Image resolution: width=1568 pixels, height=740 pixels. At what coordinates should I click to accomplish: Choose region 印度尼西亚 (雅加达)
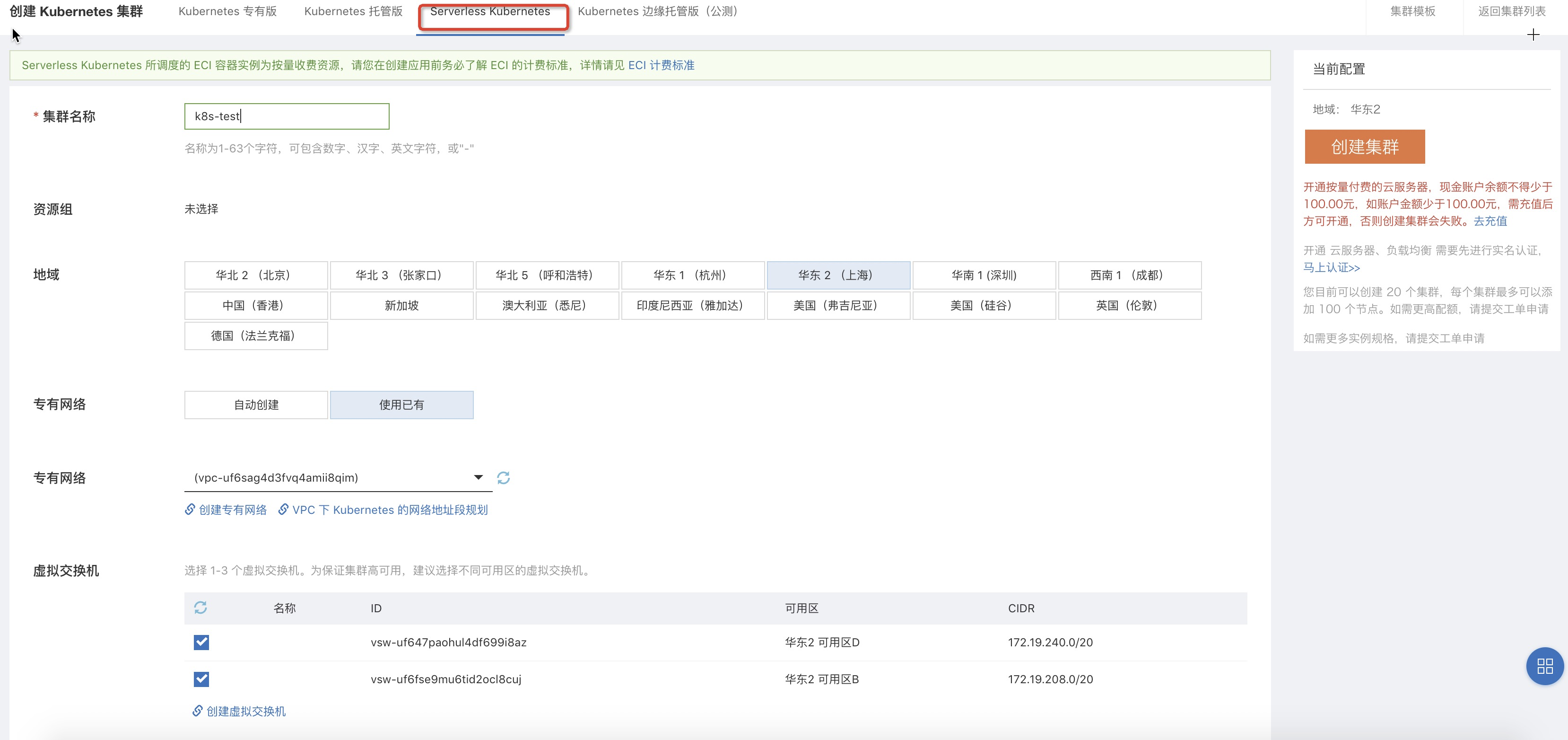coord(693,306)
